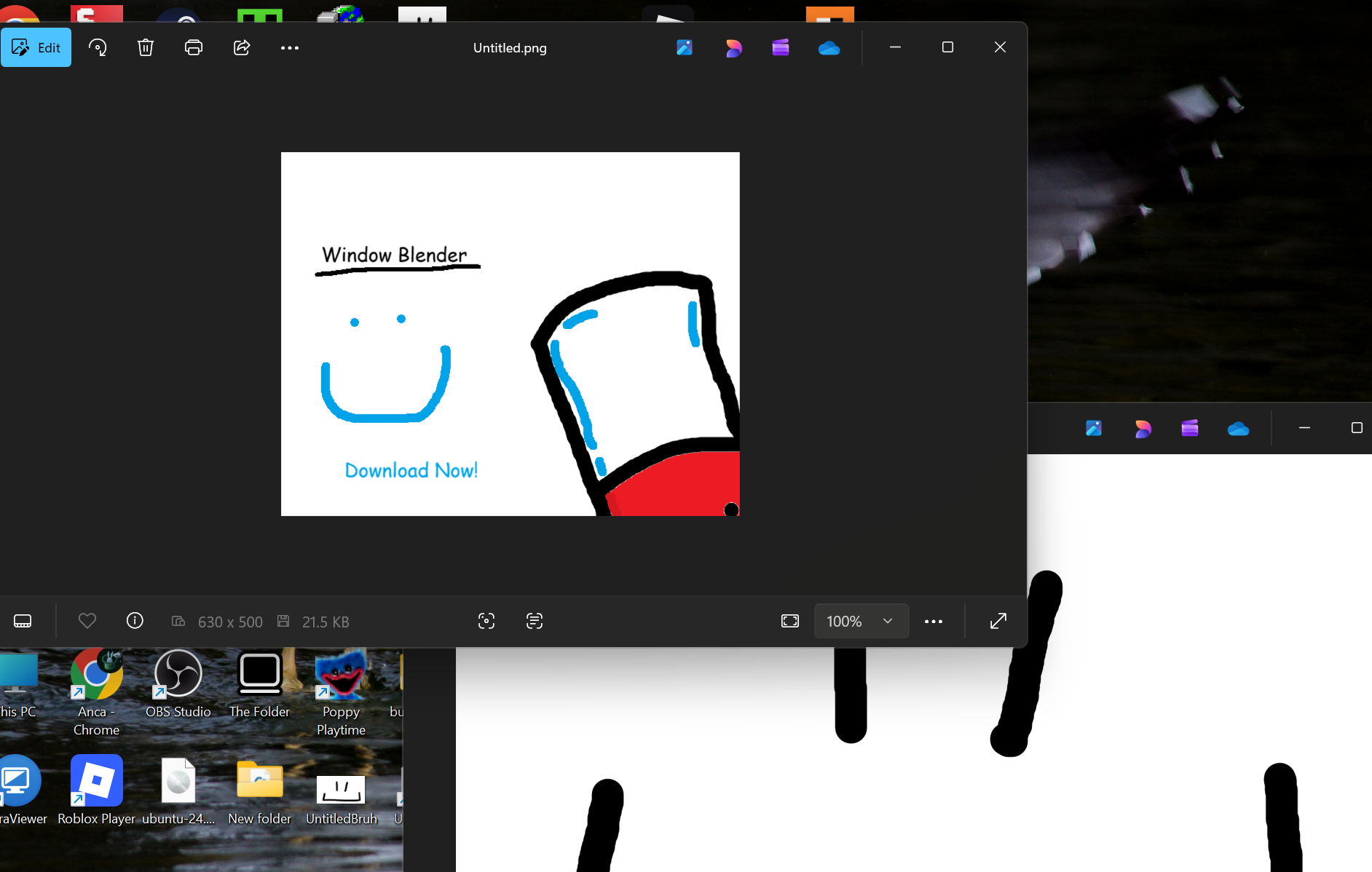Toggle the filmstrip view icon

23,621
